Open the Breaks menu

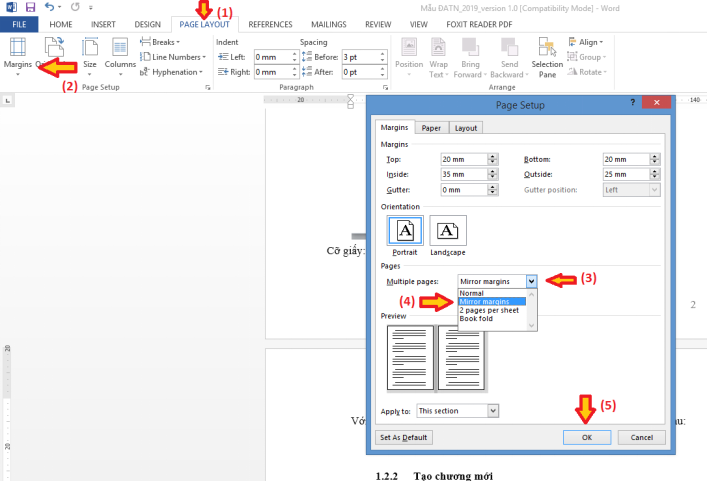(x=160, y=42)
